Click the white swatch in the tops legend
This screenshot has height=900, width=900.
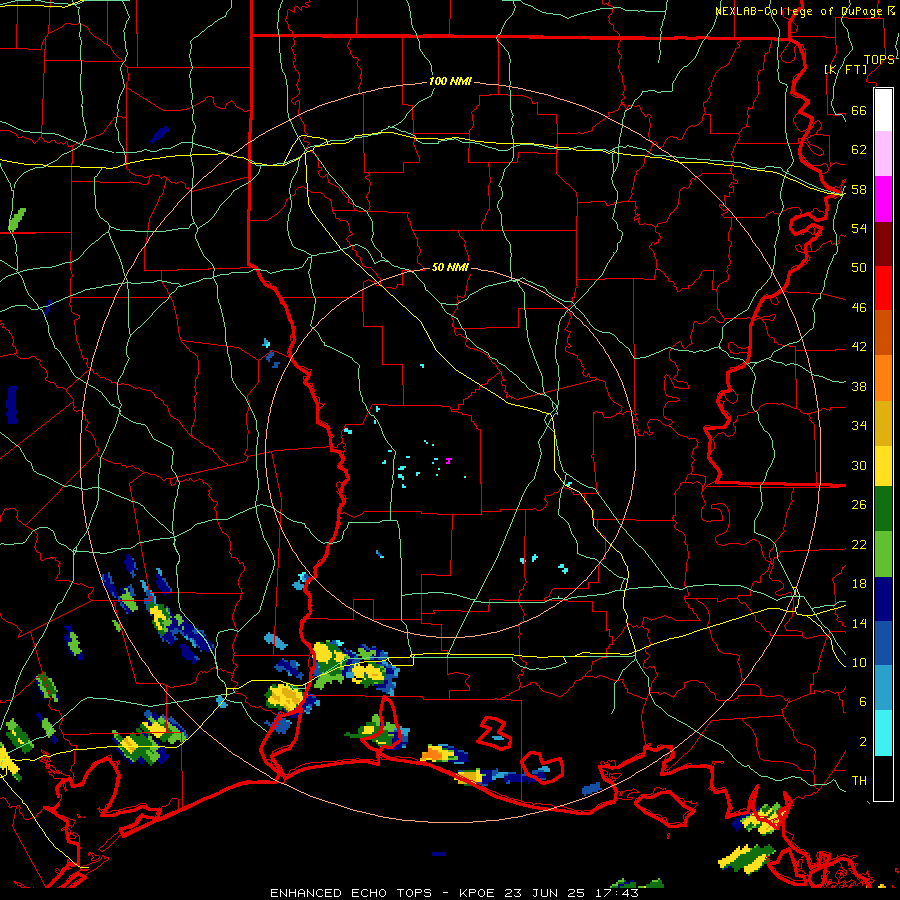click(x=883, y=110)
